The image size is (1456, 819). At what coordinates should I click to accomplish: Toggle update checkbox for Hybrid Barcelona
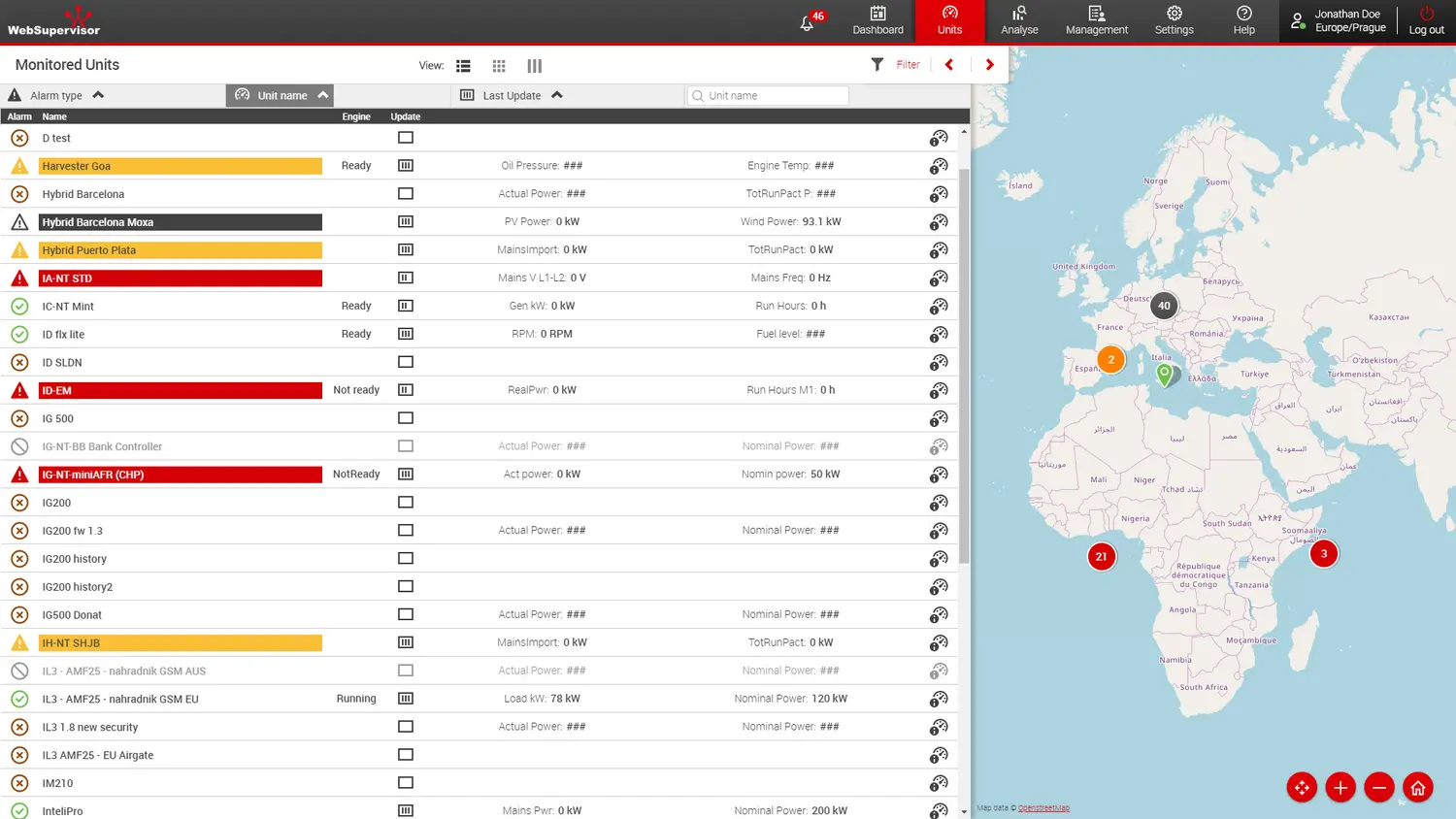coord(406,194)
